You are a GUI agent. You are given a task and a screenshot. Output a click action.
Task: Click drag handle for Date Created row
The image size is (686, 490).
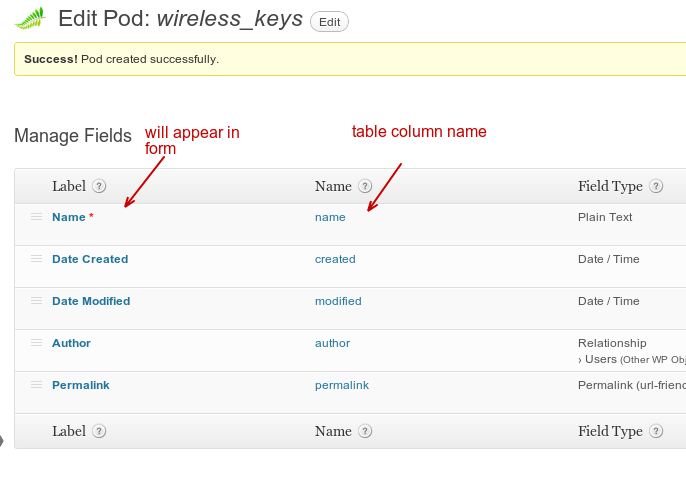36,259
